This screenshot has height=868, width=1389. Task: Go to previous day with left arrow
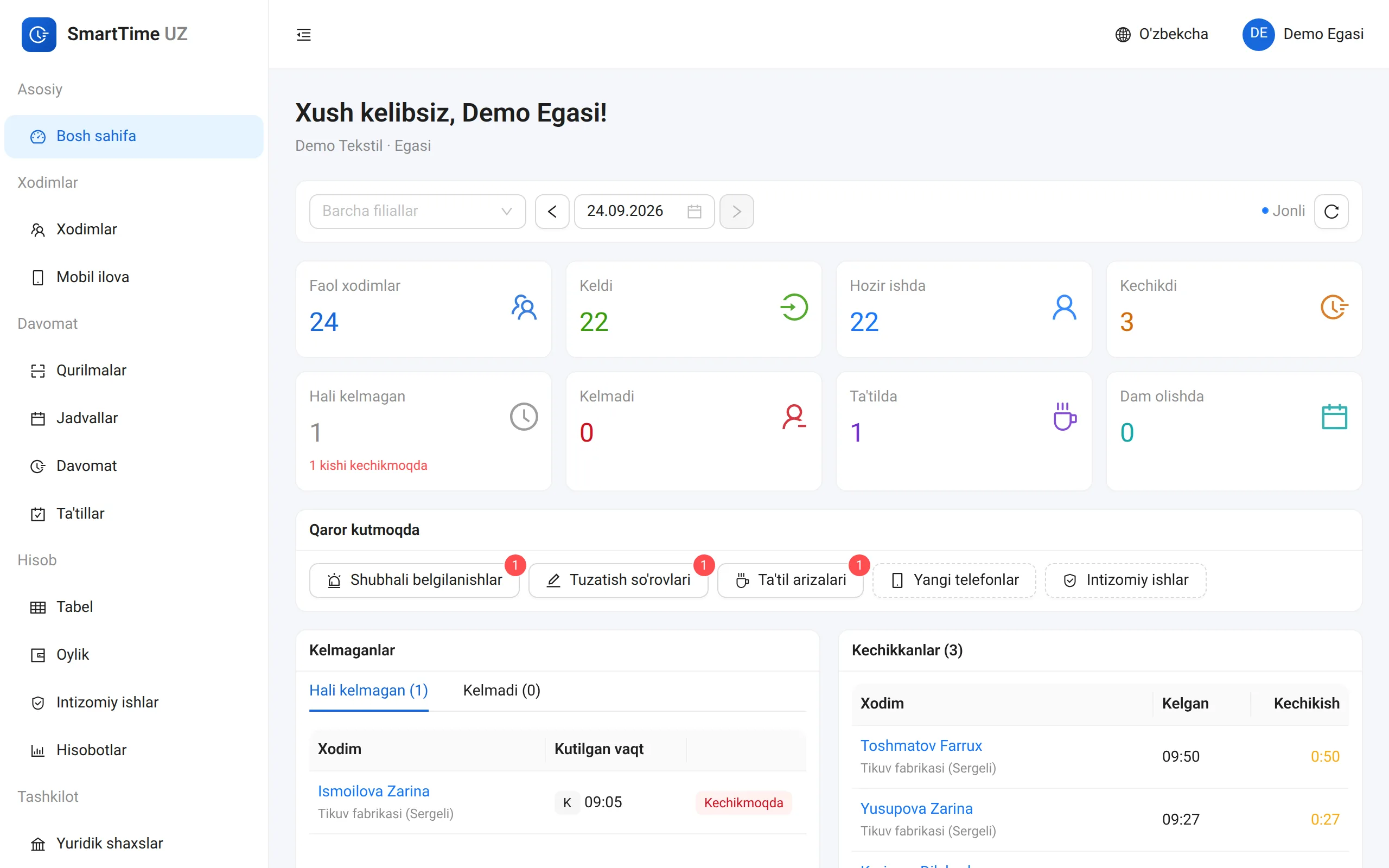tap(552, 211)
